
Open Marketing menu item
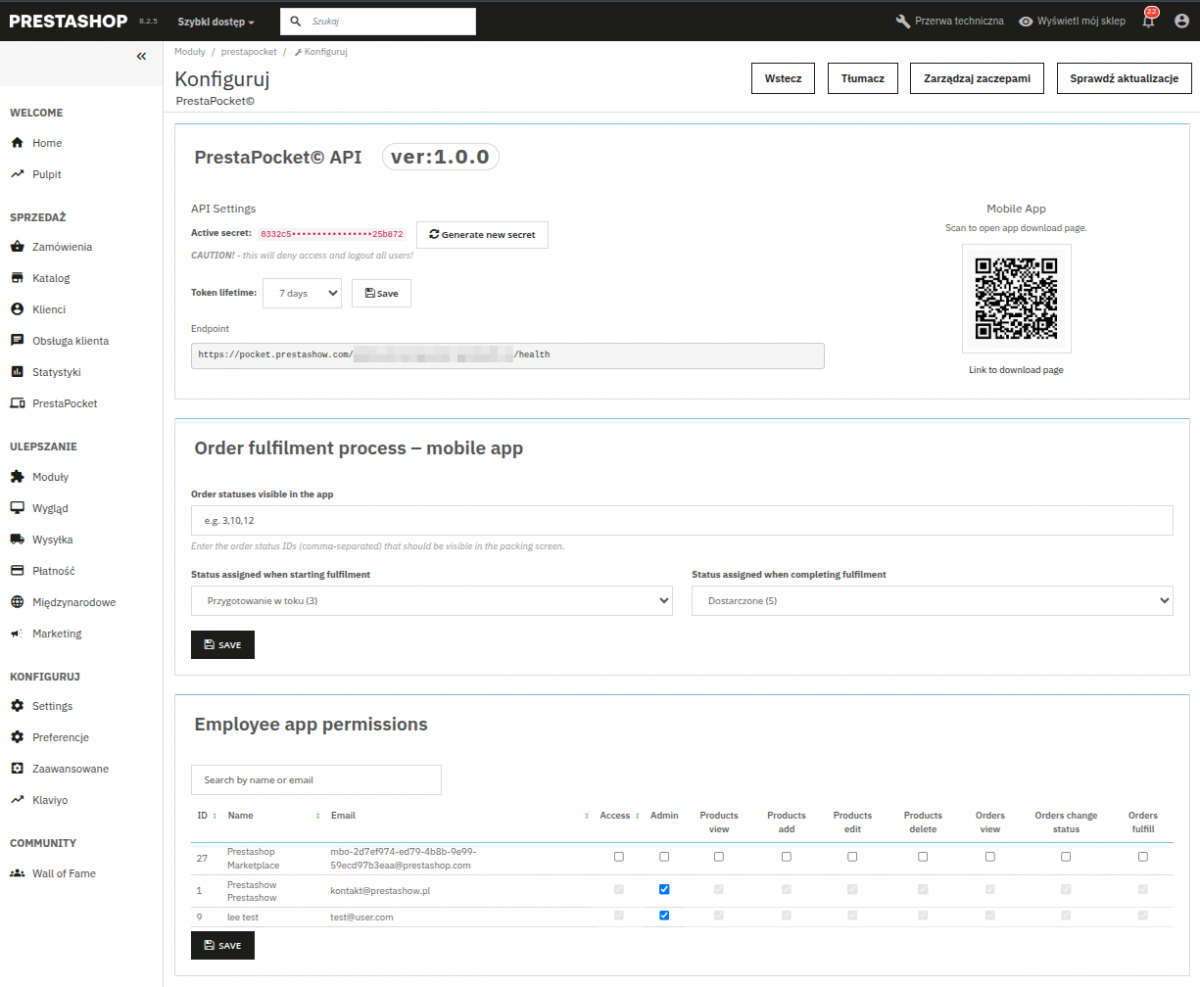pos(57,634)
